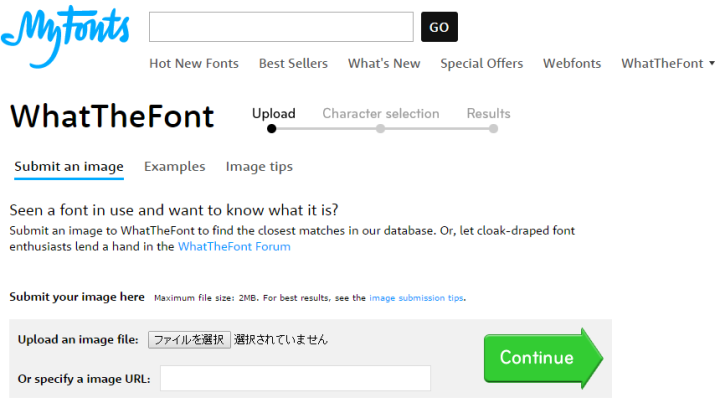Switch to the Examples tab

(174, 167)
